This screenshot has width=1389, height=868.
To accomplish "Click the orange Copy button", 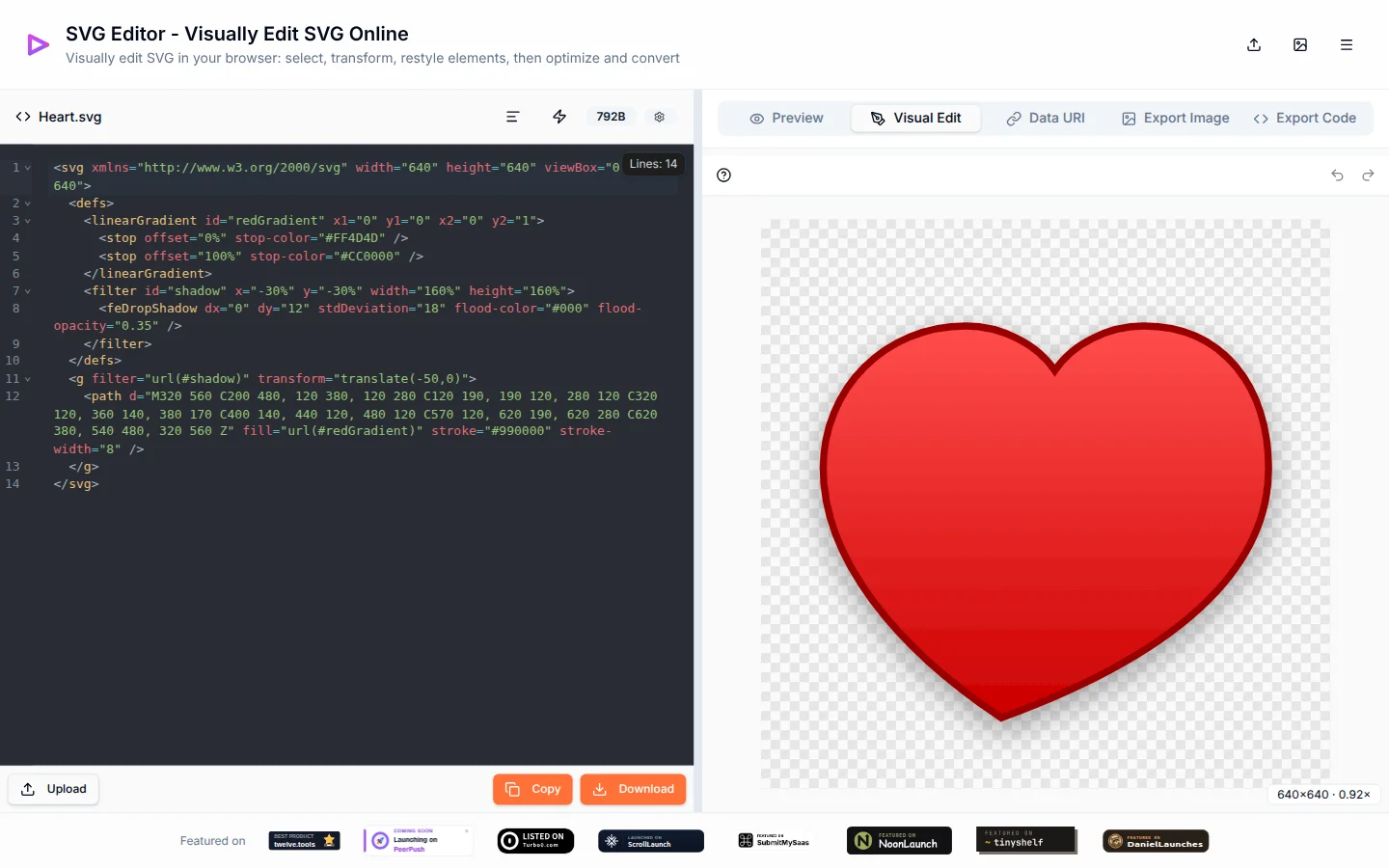I will pyautogui.click(x=532, y=789).
